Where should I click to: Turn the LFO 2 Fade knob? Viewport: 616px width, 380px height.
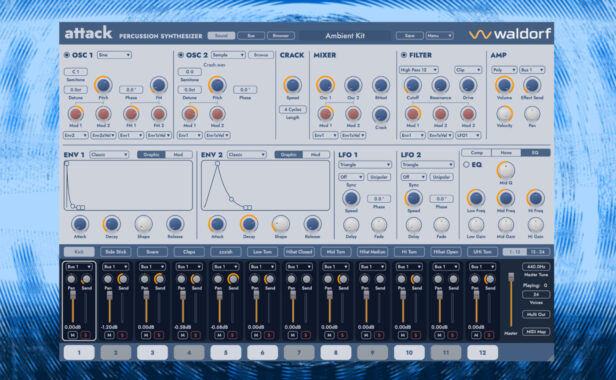[x=441, y=225]
